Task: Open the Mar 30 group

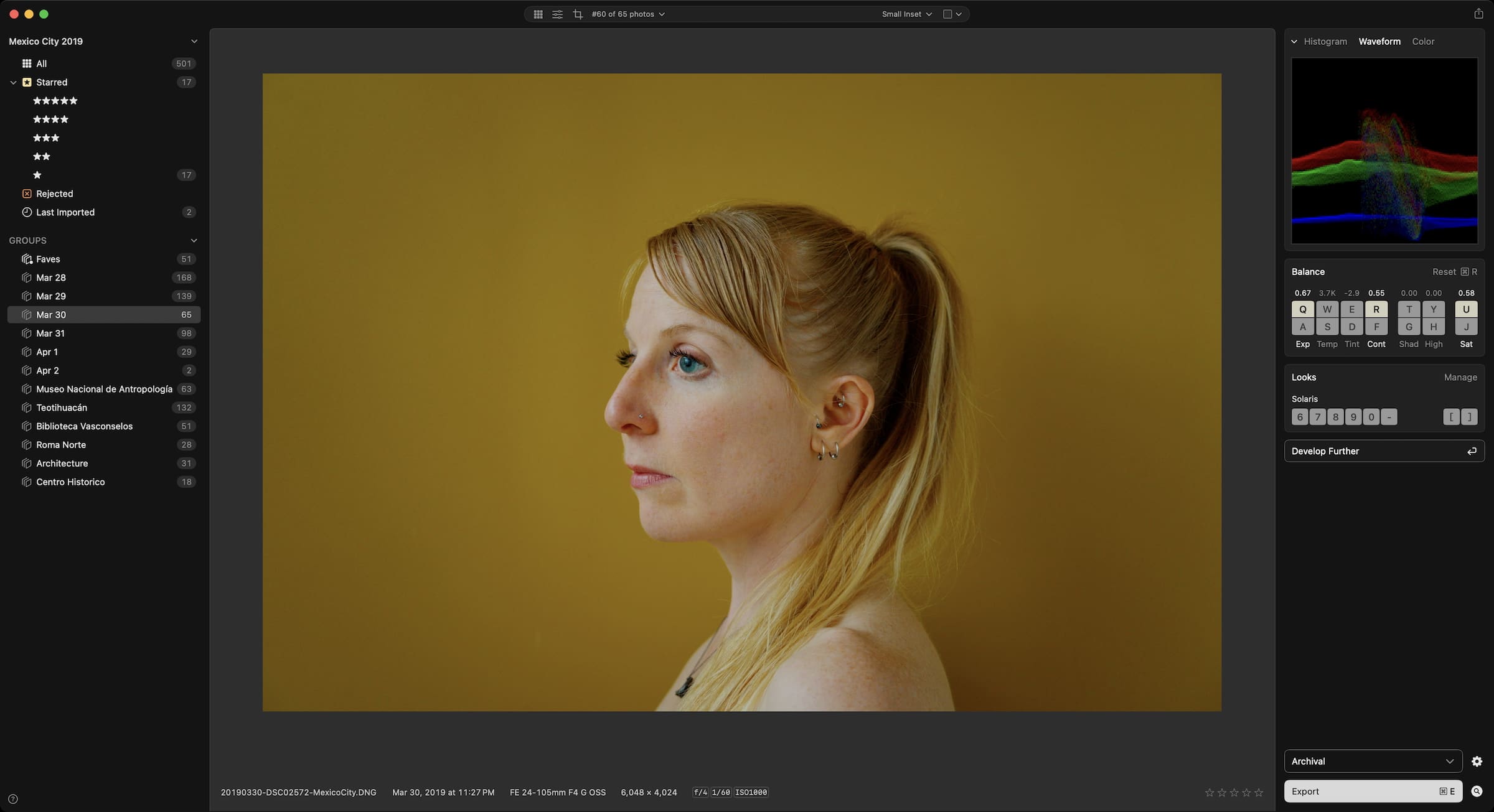Action: 104,315
